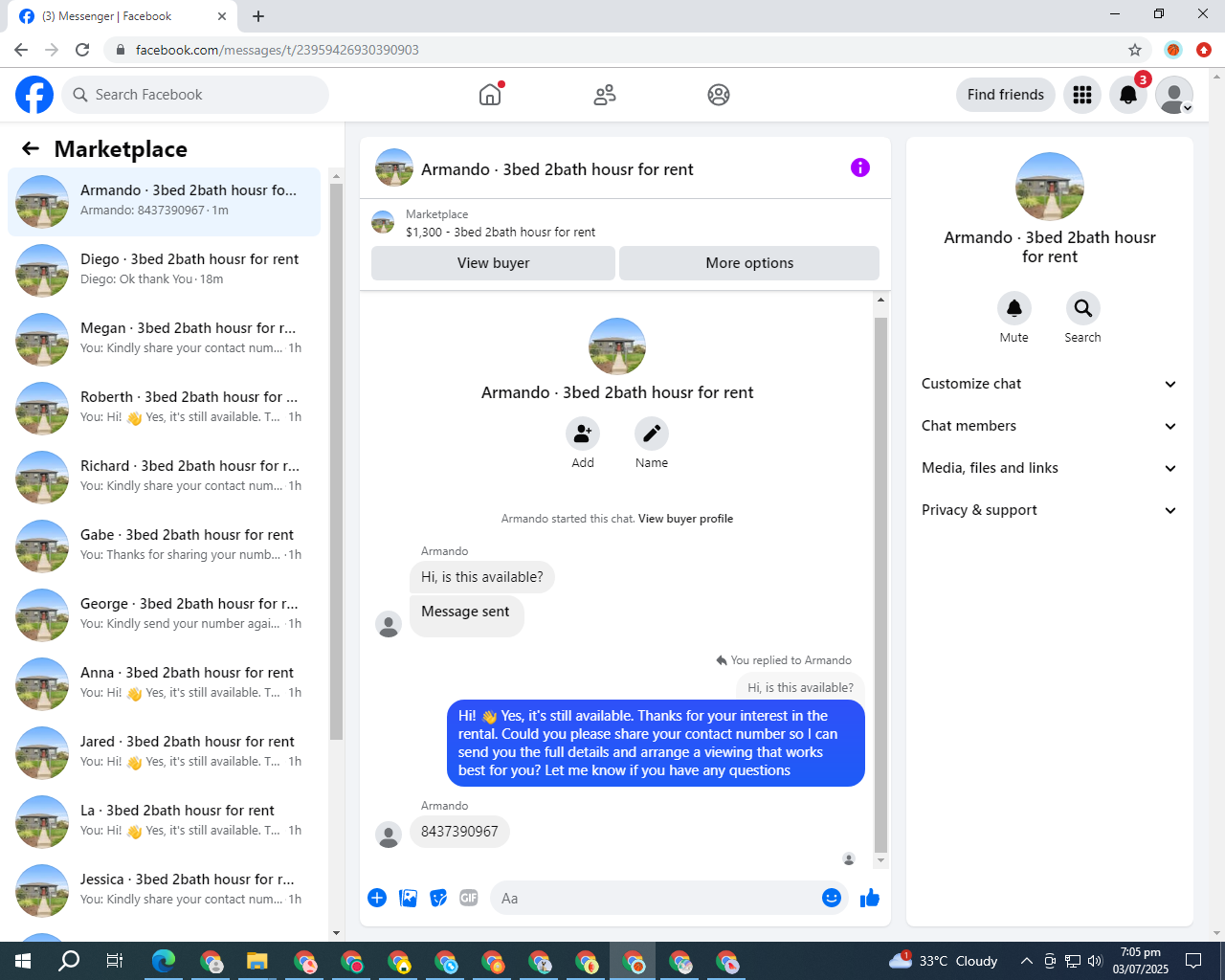Screen dimensions: 1225x980
Task: Expand Privacy & support section
Action: click(1050, 510)
